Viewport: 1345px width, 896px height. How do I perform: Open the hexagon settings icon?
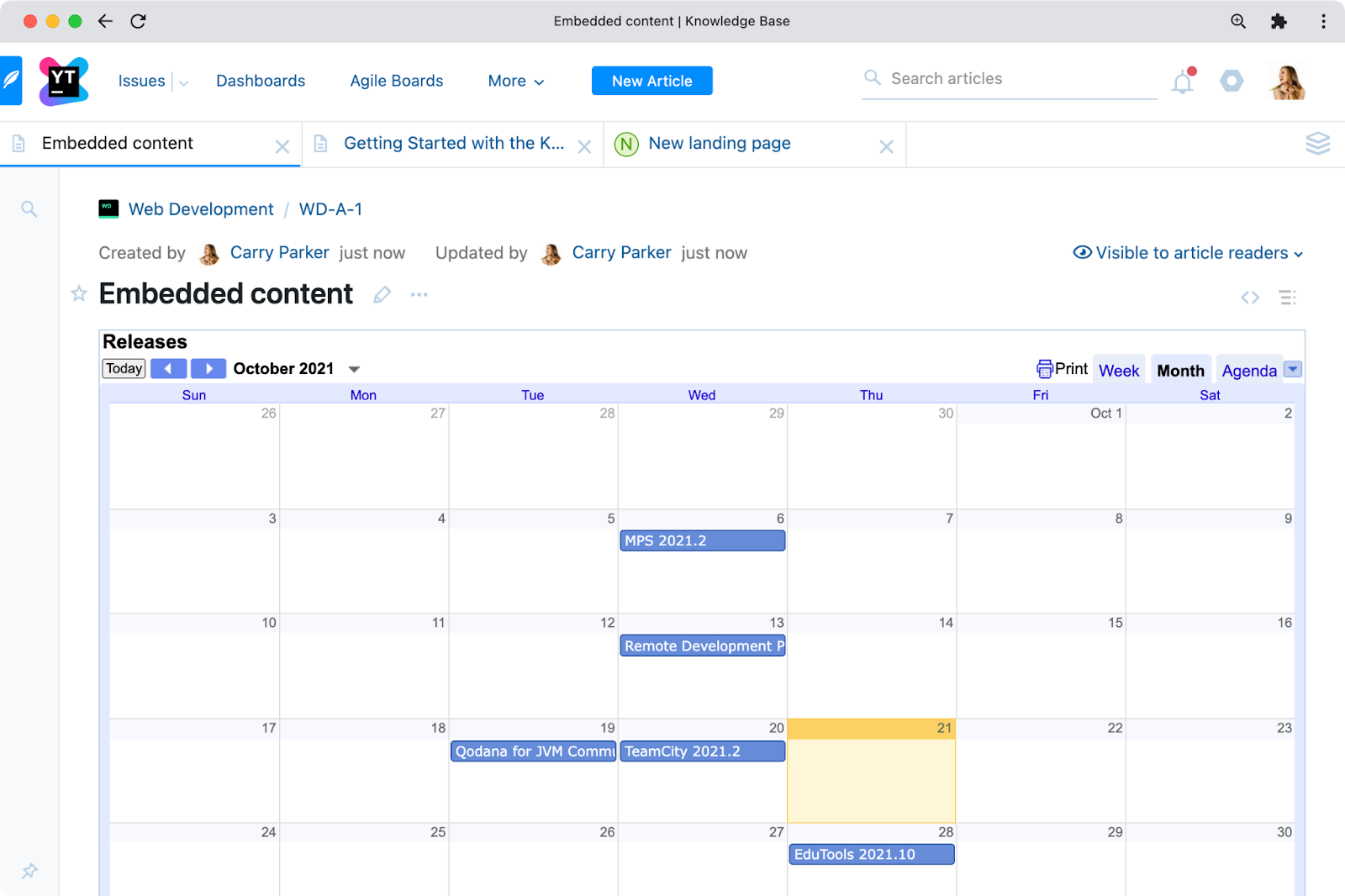point(1232,81)
